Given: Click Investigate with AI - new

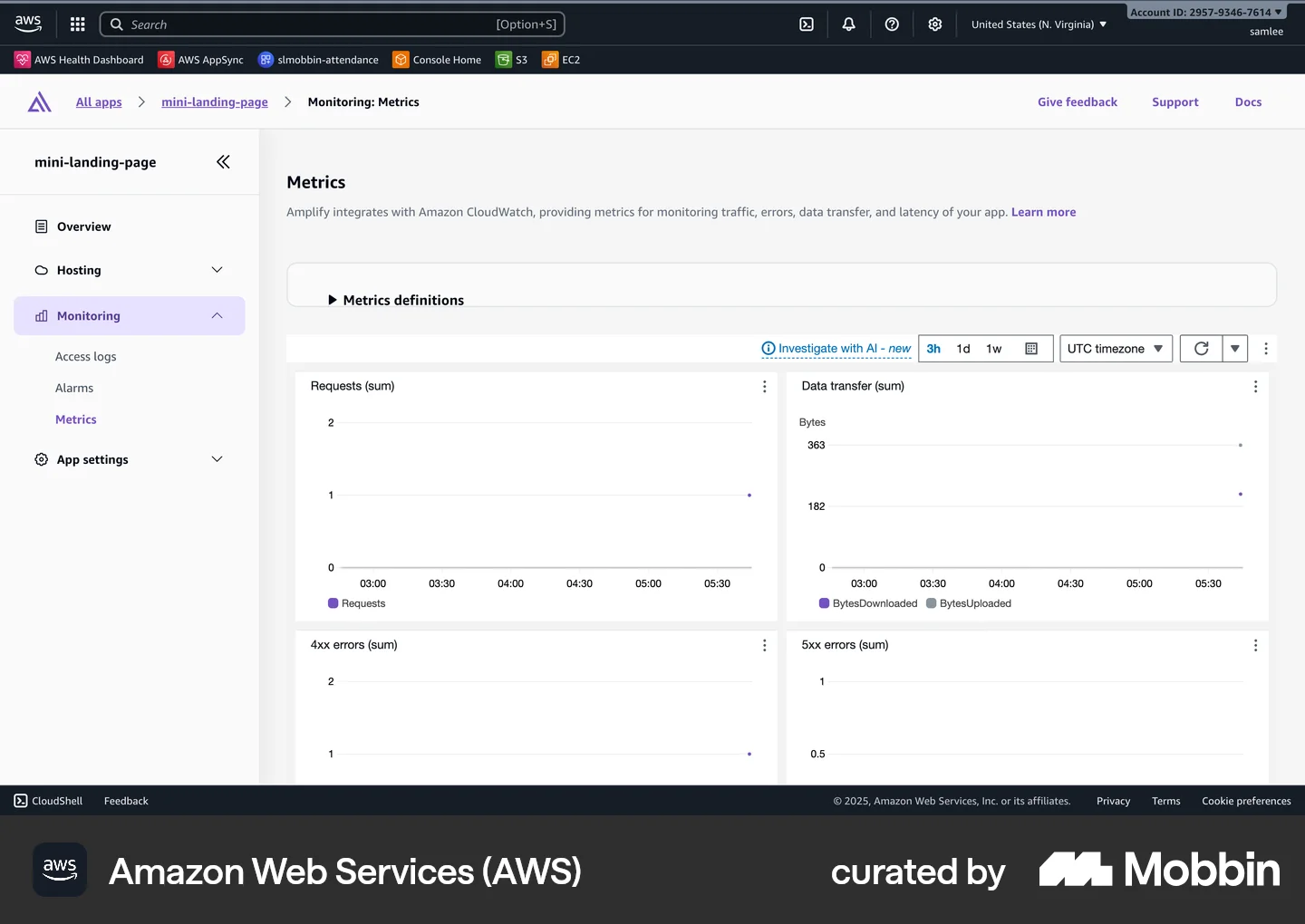Looking at the screenshot, I should pos(845,349).
